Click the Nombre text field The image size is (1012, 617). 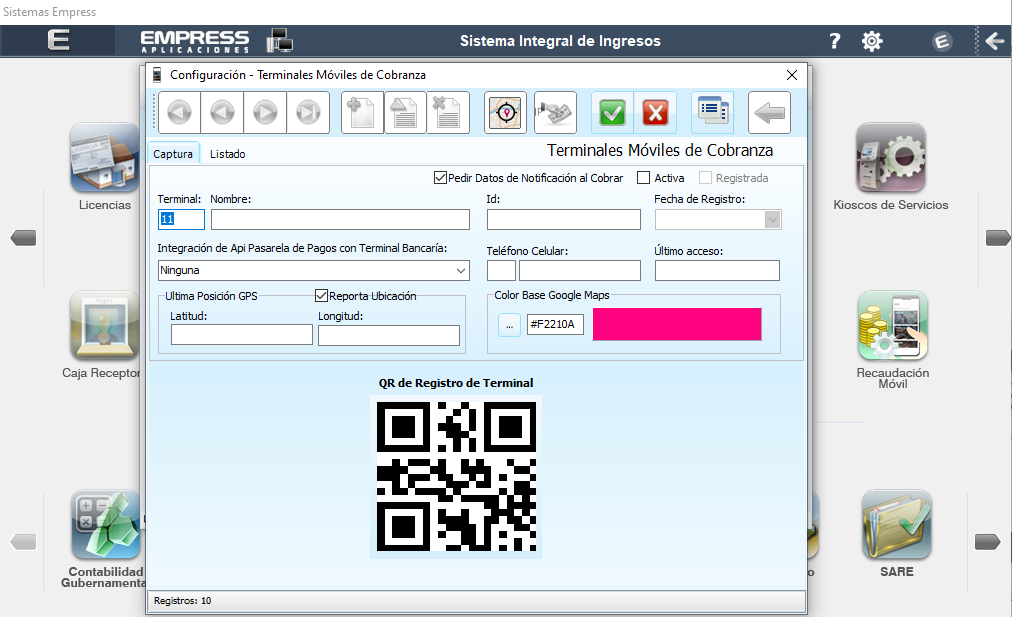point(340,220)
